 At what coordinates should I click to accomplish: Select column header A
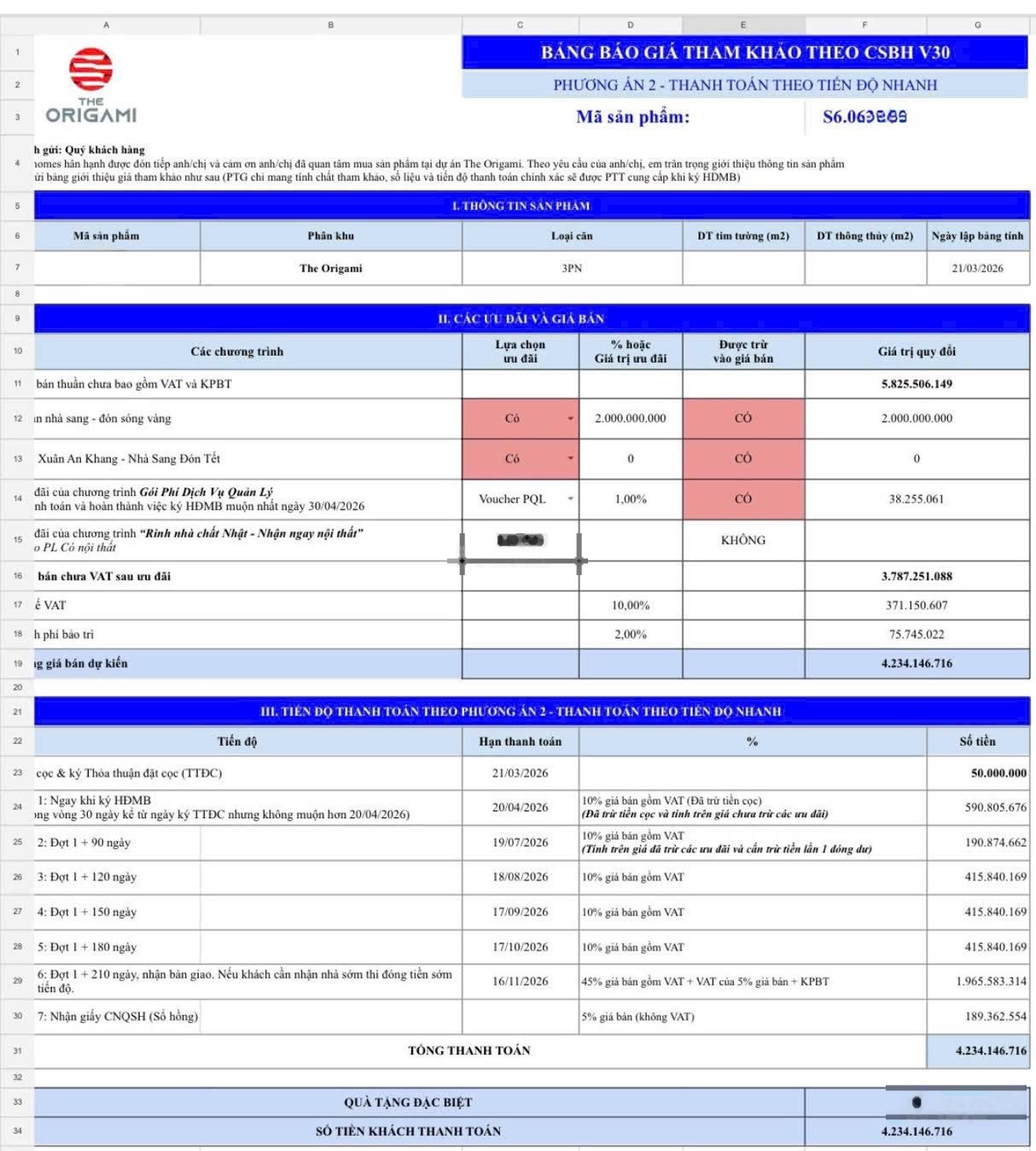[x=106, y=25]
